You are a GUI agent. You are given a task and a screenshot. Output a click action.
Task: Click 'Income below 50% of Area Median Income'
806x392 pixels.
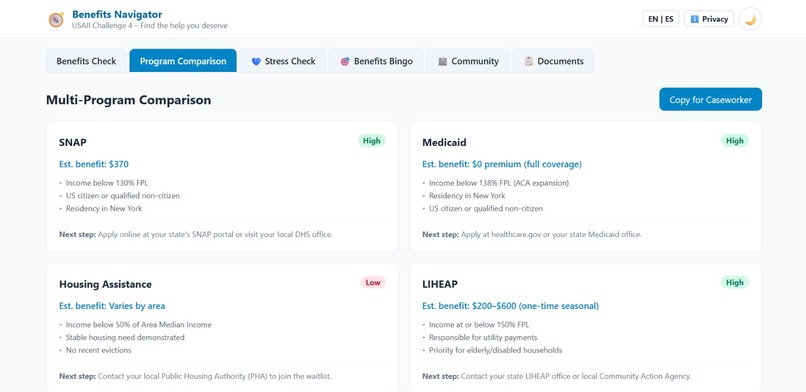tap(138, 325)
